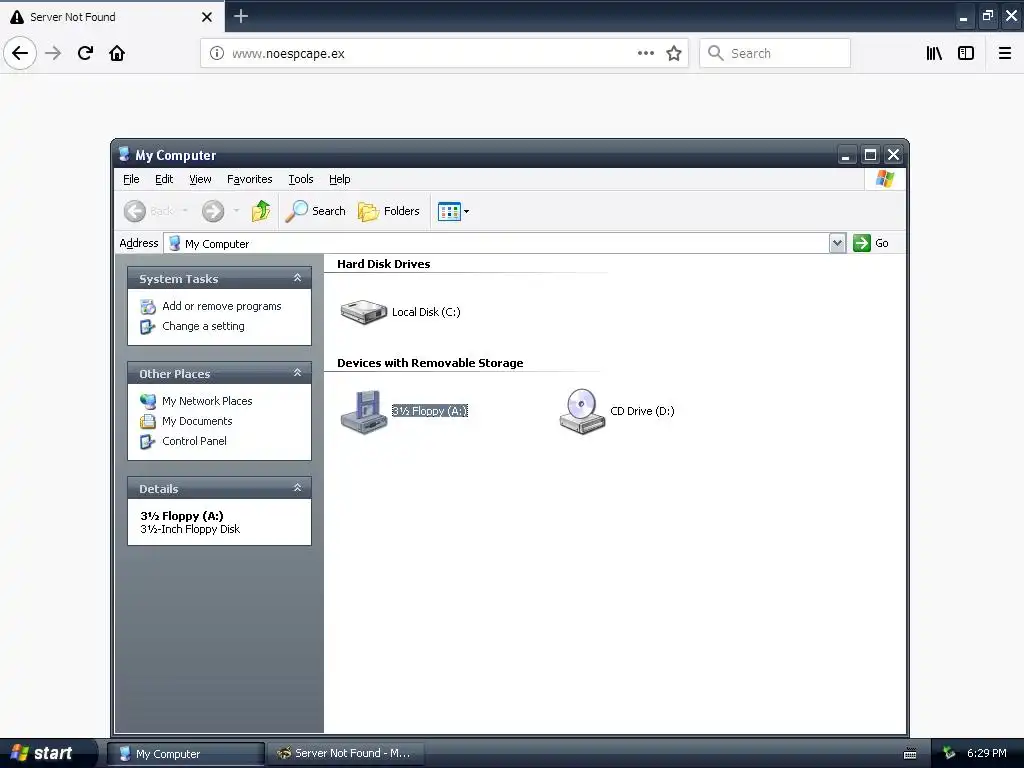Select the 3½ Floppy (A:) drive icon

click(x=364, y=411)
